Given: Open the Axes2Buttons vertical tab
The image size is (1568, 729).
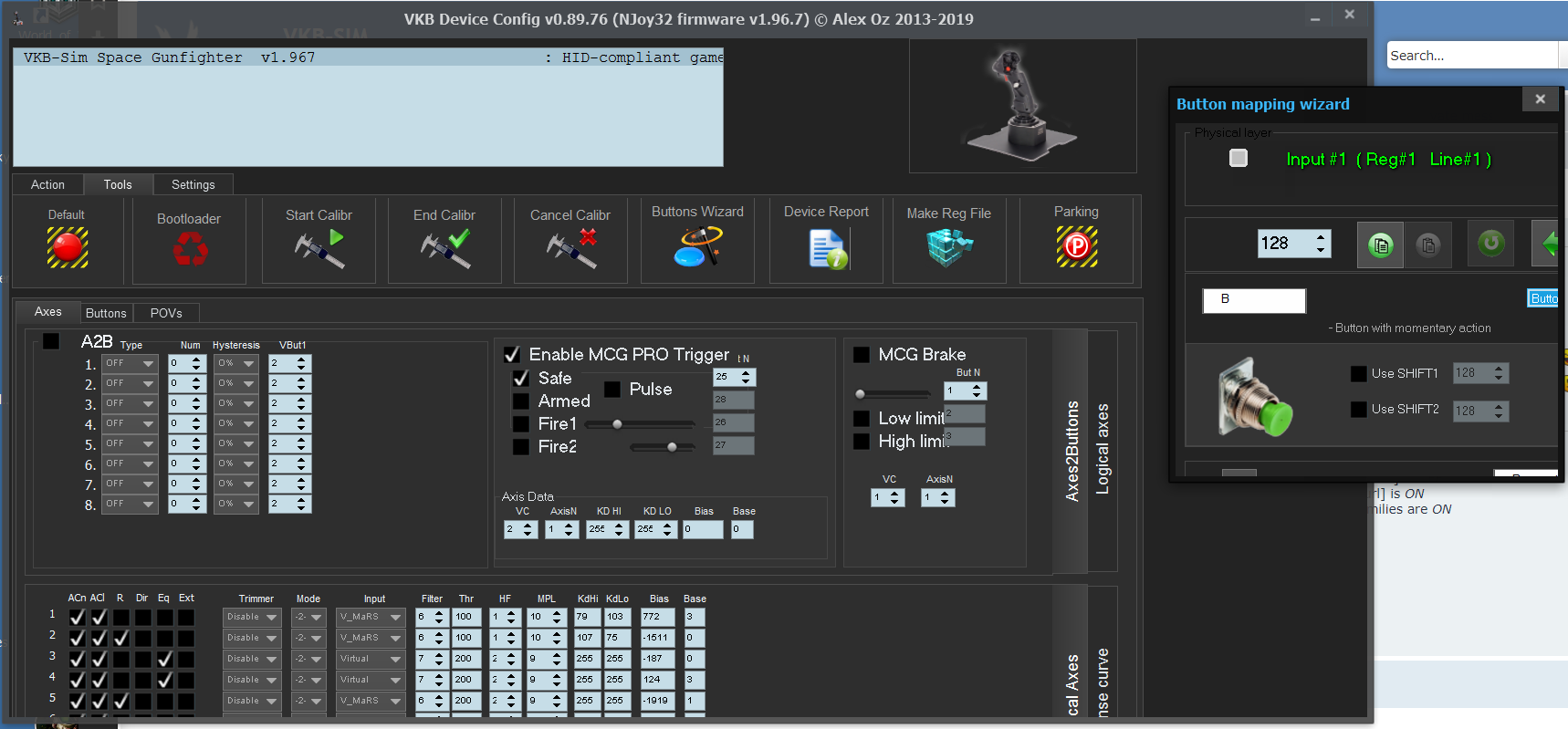Looking at the screenshot, I should (x=1071, y=451).
